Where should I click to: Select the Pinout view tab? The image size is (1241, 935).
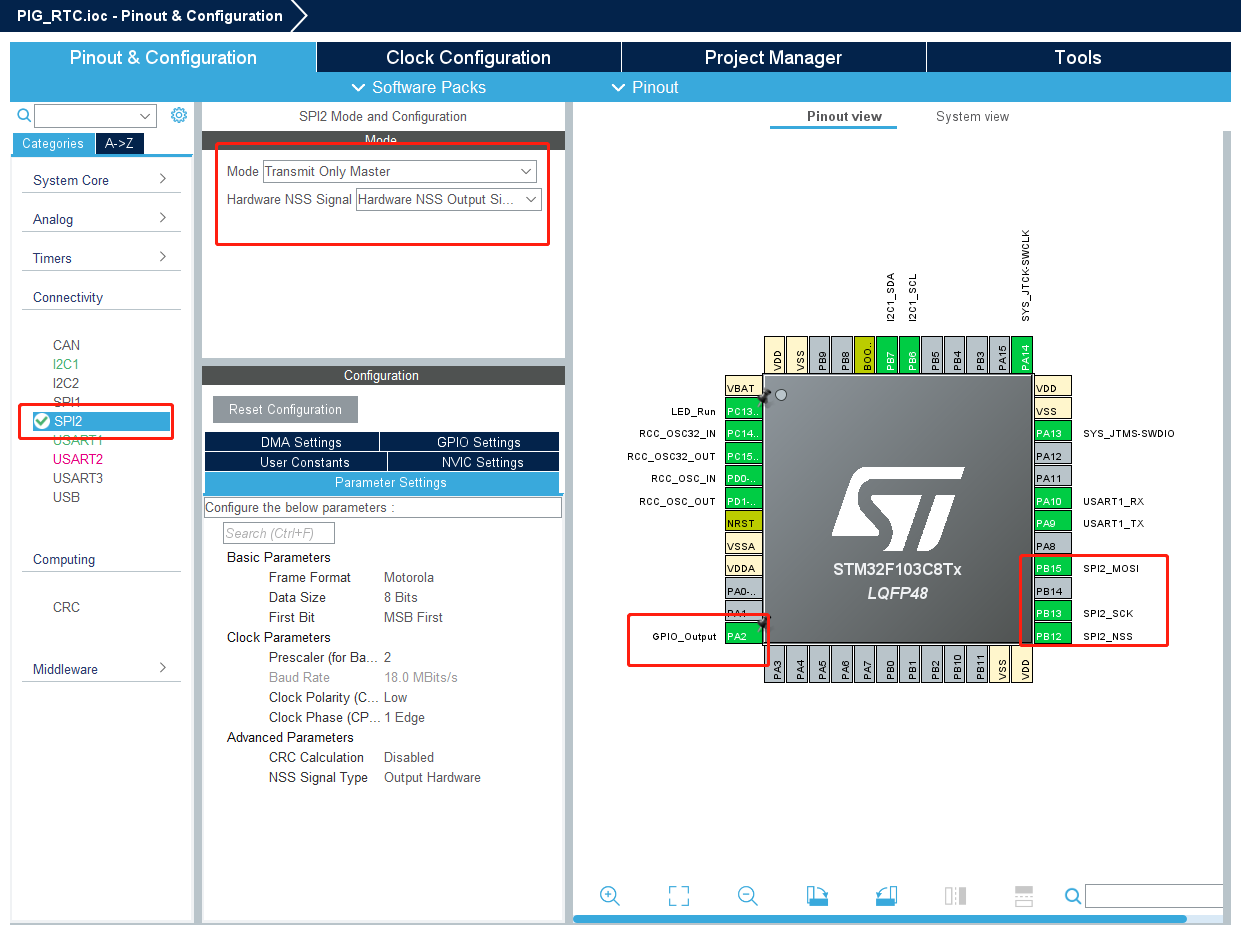(x=844, y=116)
